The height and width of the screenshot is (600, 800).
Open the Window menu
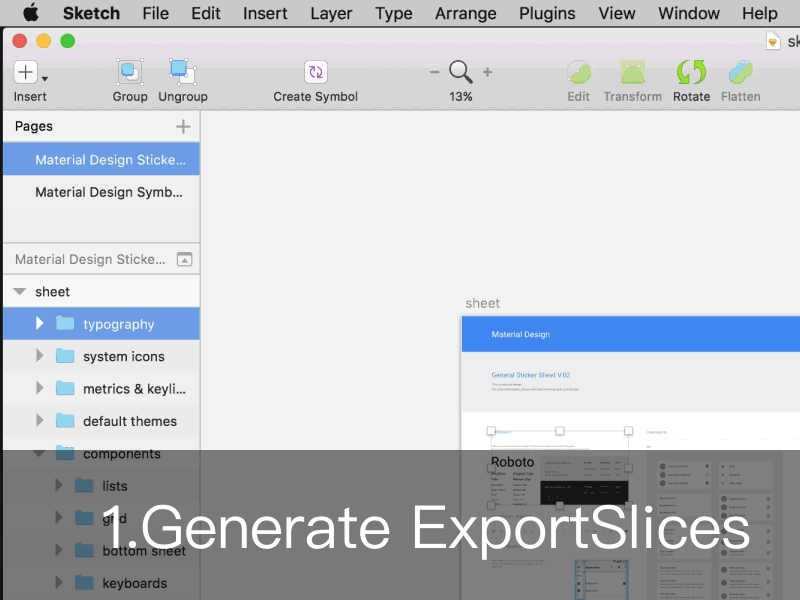tap(688, 13)
